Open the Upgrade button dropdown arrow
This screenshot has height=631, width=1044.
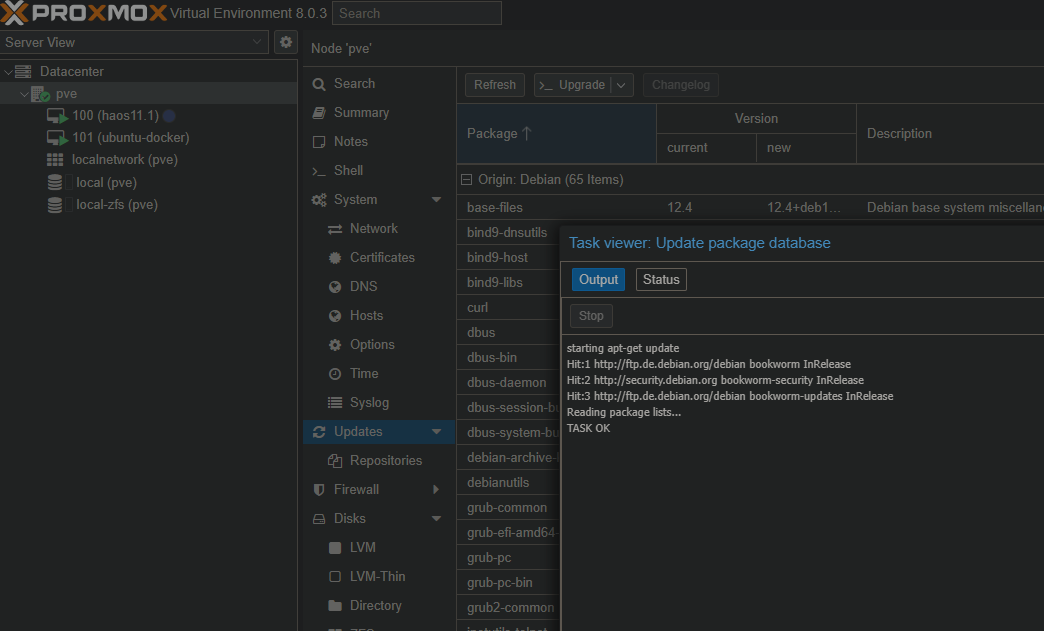(x=622, y=85)
